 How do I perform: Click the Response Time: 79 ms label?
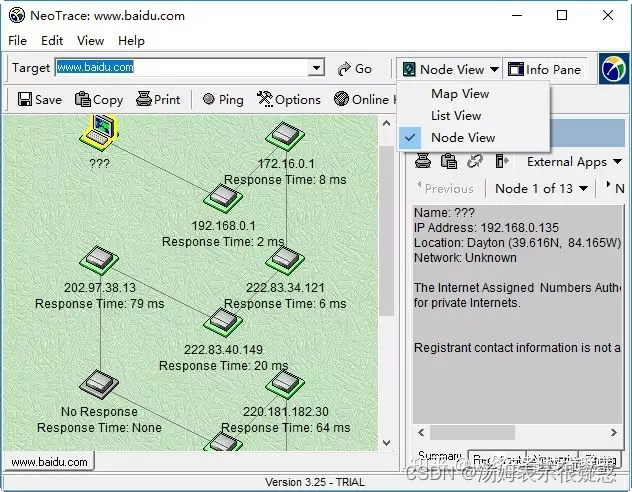[x=100, y=303]
